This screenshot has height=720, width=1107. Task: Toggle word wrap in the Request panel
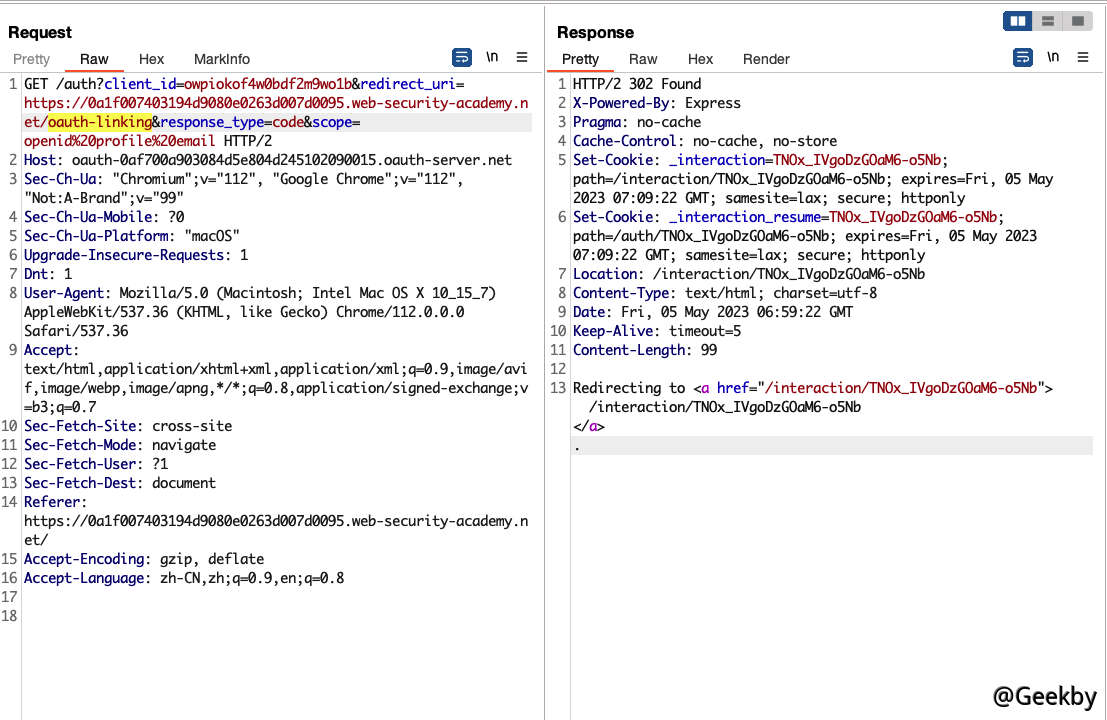[x=461, y=58]
